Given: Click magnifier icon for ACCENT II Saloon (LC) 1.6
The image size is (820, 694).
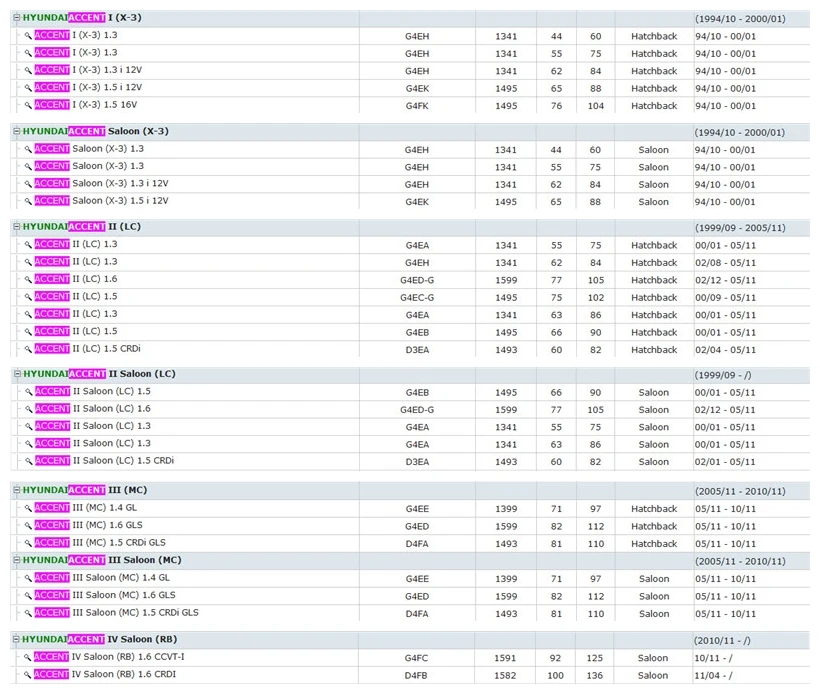Looking at the screenshot, I should (x=29, y=409).
